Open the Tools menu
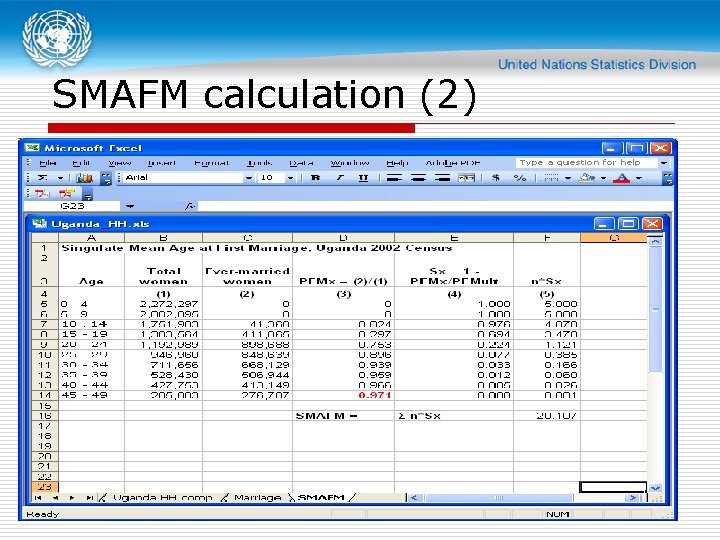 (259, 163)
